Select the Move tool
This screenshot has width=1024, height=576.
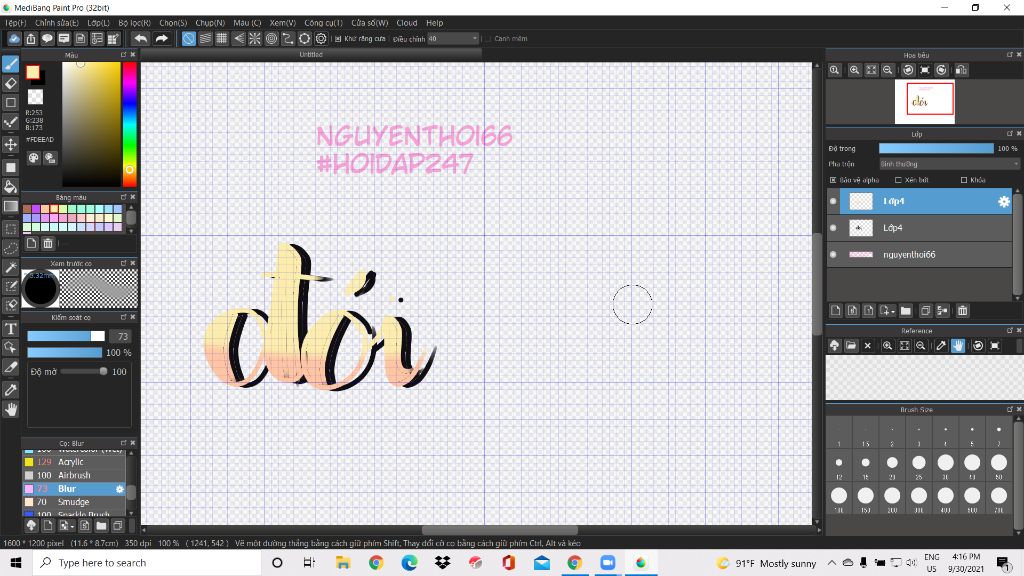10,144
